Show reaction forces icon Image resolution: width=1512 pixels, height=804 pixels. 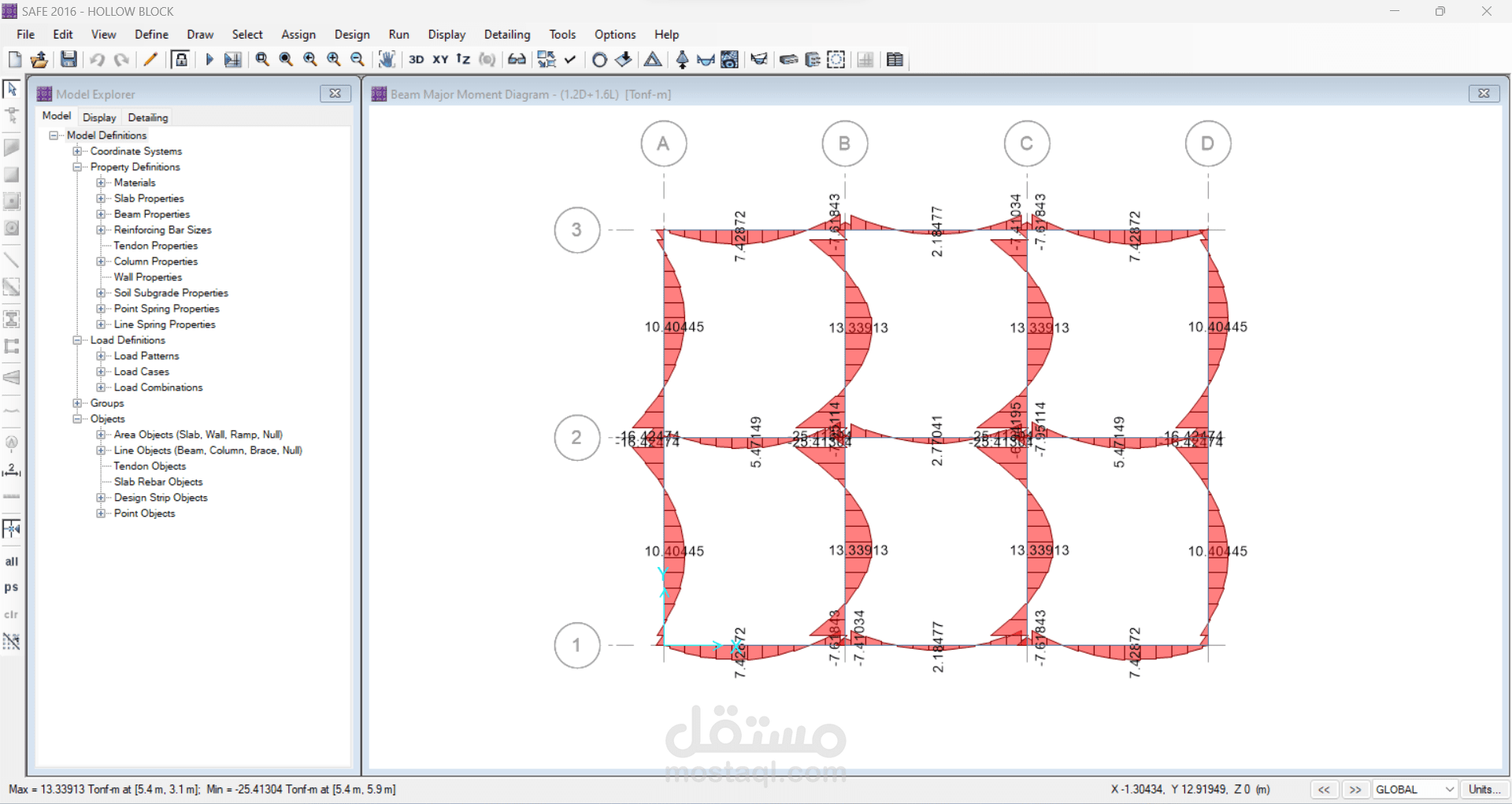682,60
